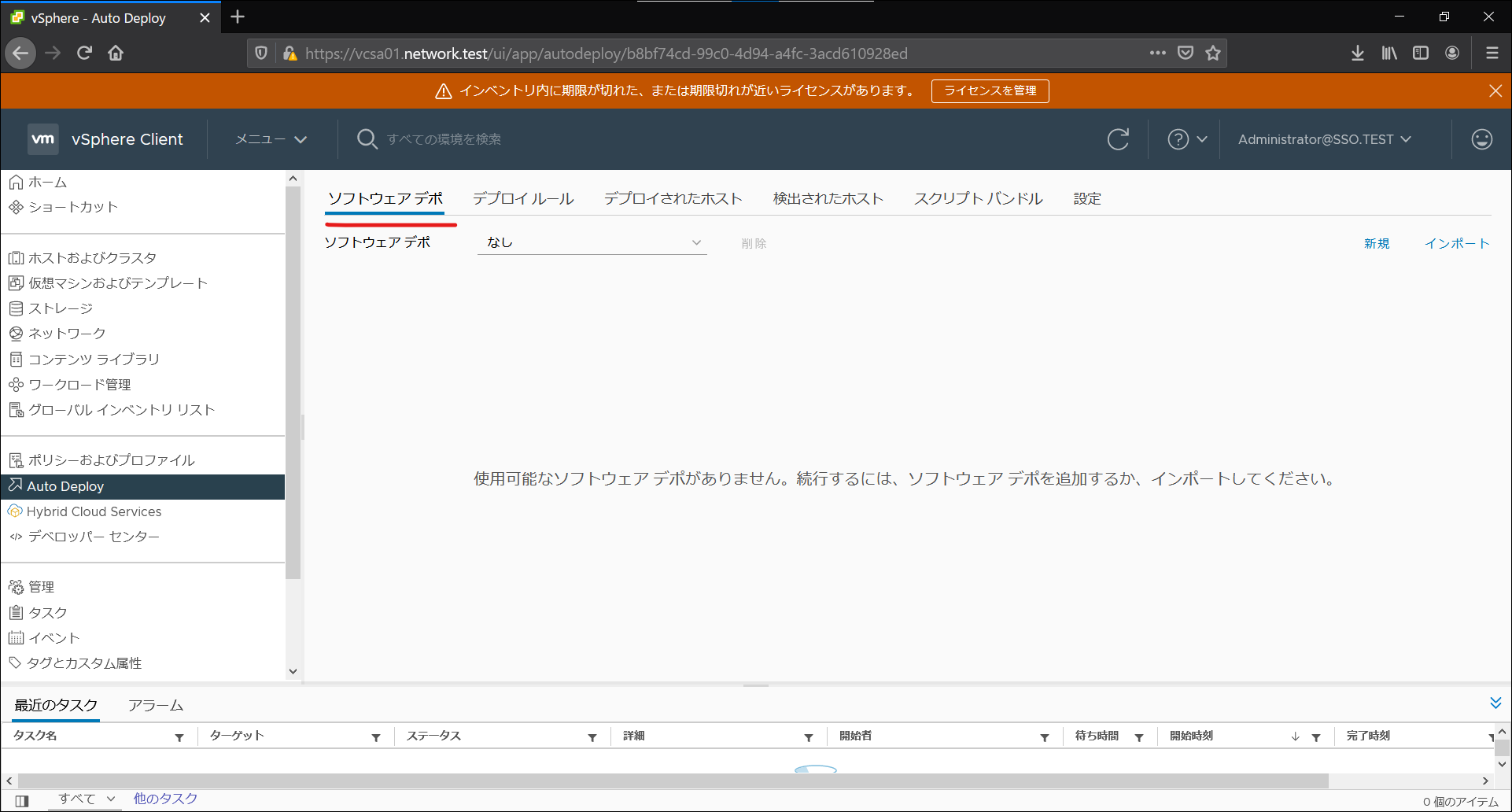Open ストレージ in the sidebar
This screenshot has height=812, width=1512.
click(50, 308)
